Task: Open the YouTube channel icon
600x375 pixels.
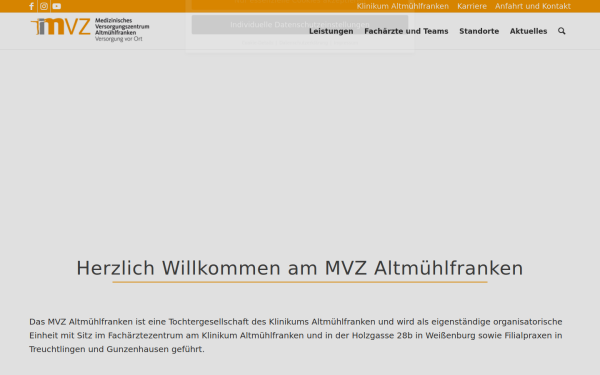Action: click(57, 6)
